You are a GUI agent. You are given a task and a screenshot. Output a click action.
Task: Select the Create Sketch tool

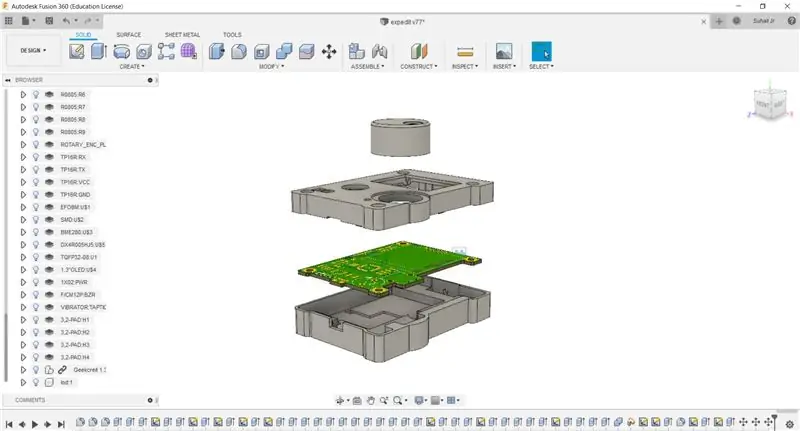pos(77,51)
